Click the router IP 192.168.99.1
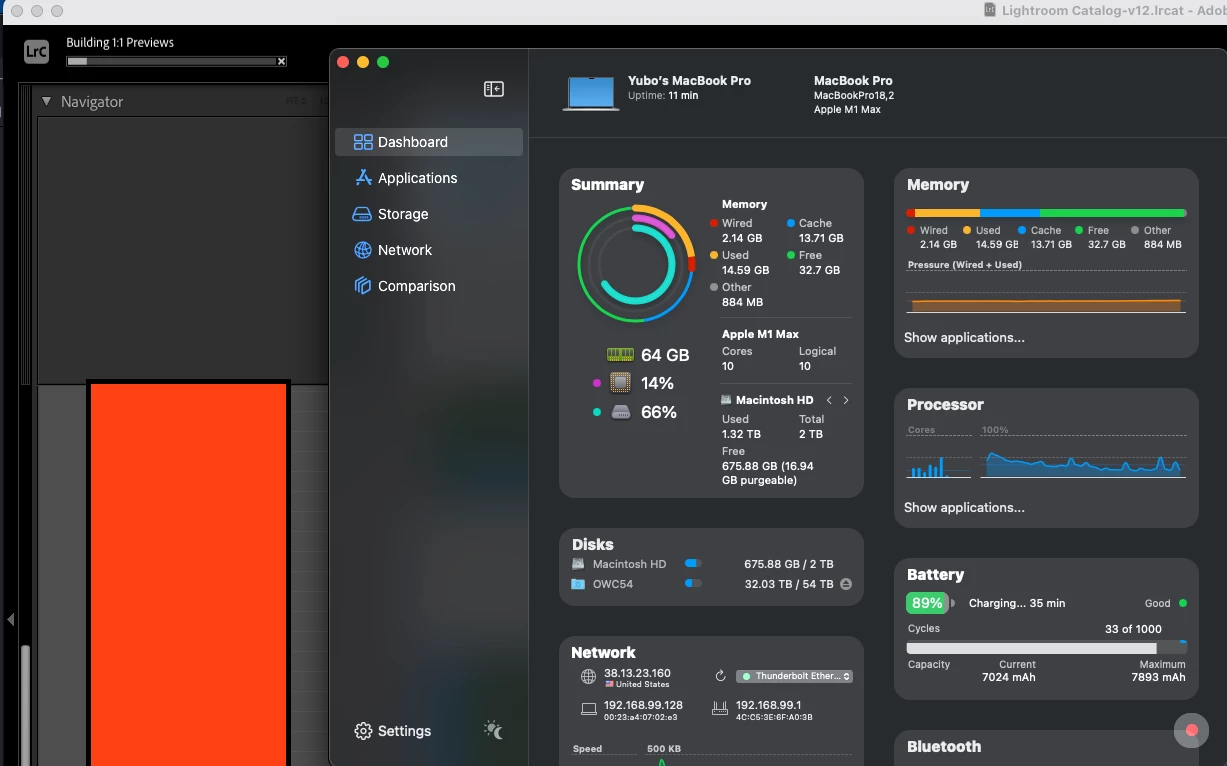Viewport: 1227px width, 766px height. click(768, 705)
